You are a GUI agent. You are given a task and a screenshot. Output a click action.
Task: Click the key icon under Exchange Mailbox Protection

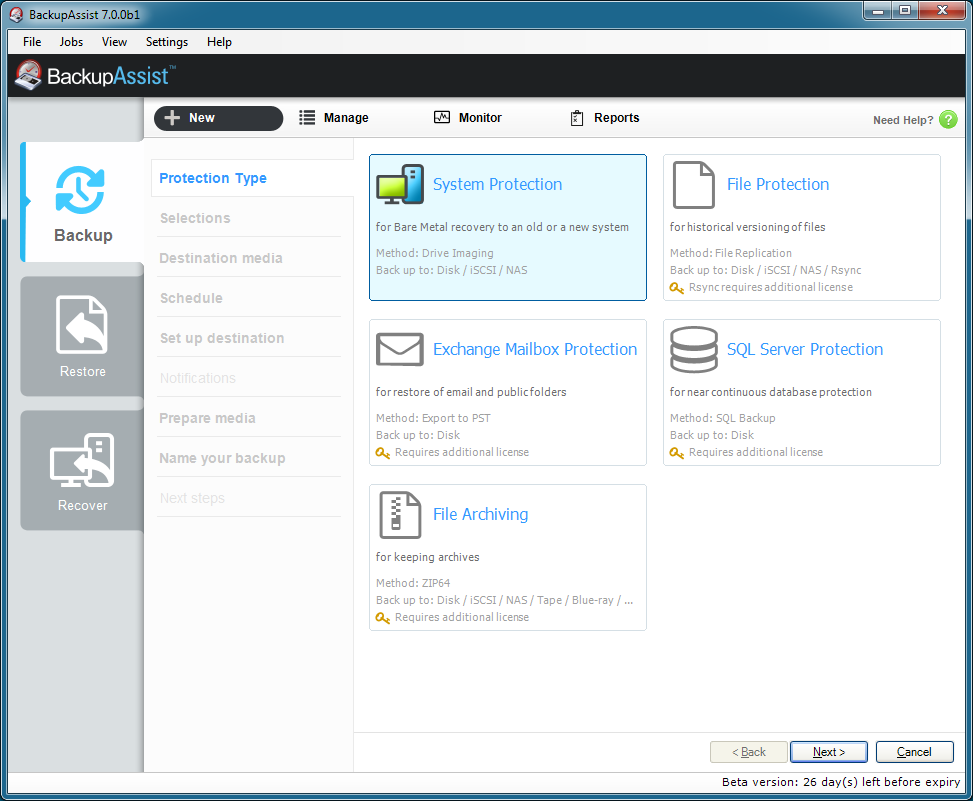[383, 453]
